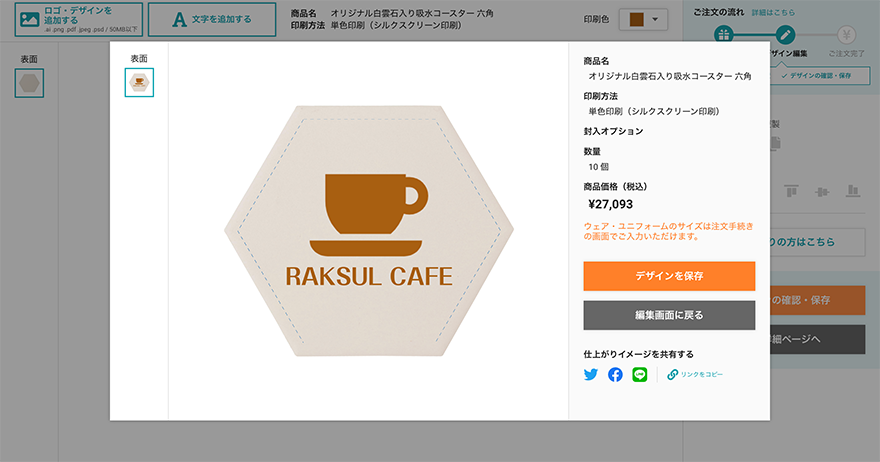Click the coffee cup design preview
This screenshot has width=880, height=462.
tap(369, 231)
